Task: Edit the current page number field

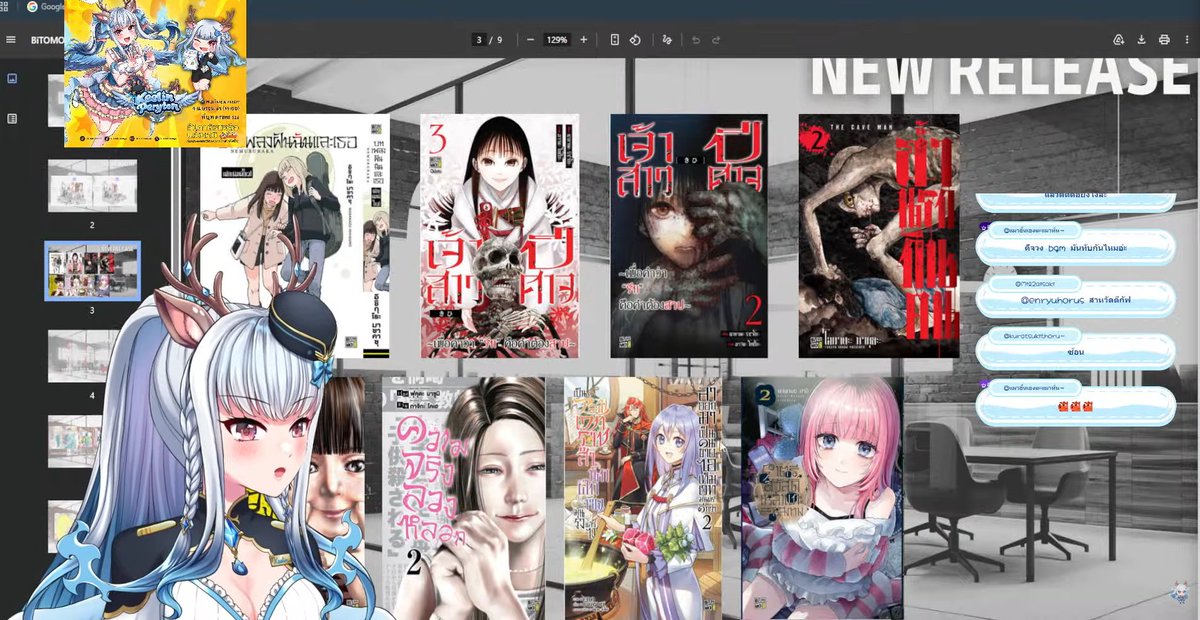Action: 480,40
